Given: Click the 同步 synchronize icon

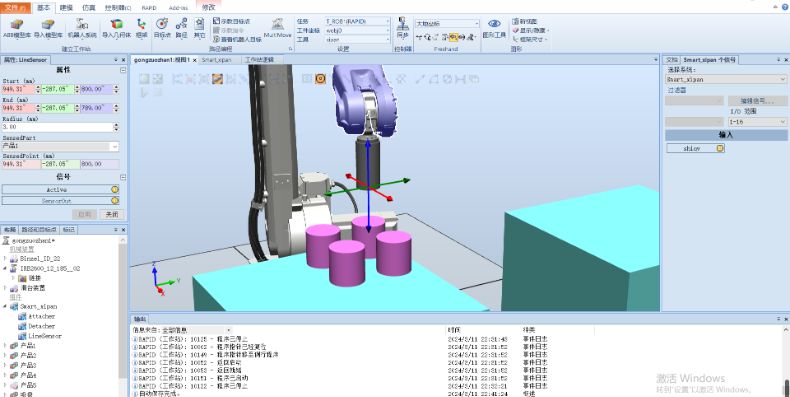Looking at the screenshot, I should pyautogui.click(x=402, y=28).
